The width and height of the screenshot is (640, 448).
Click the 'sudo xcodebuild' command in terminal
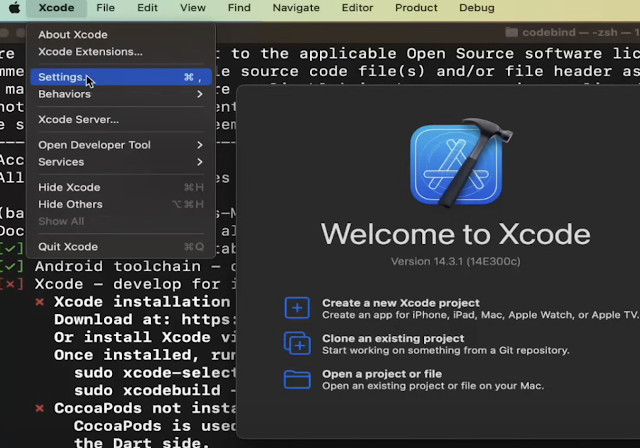(x=155, y=390)
